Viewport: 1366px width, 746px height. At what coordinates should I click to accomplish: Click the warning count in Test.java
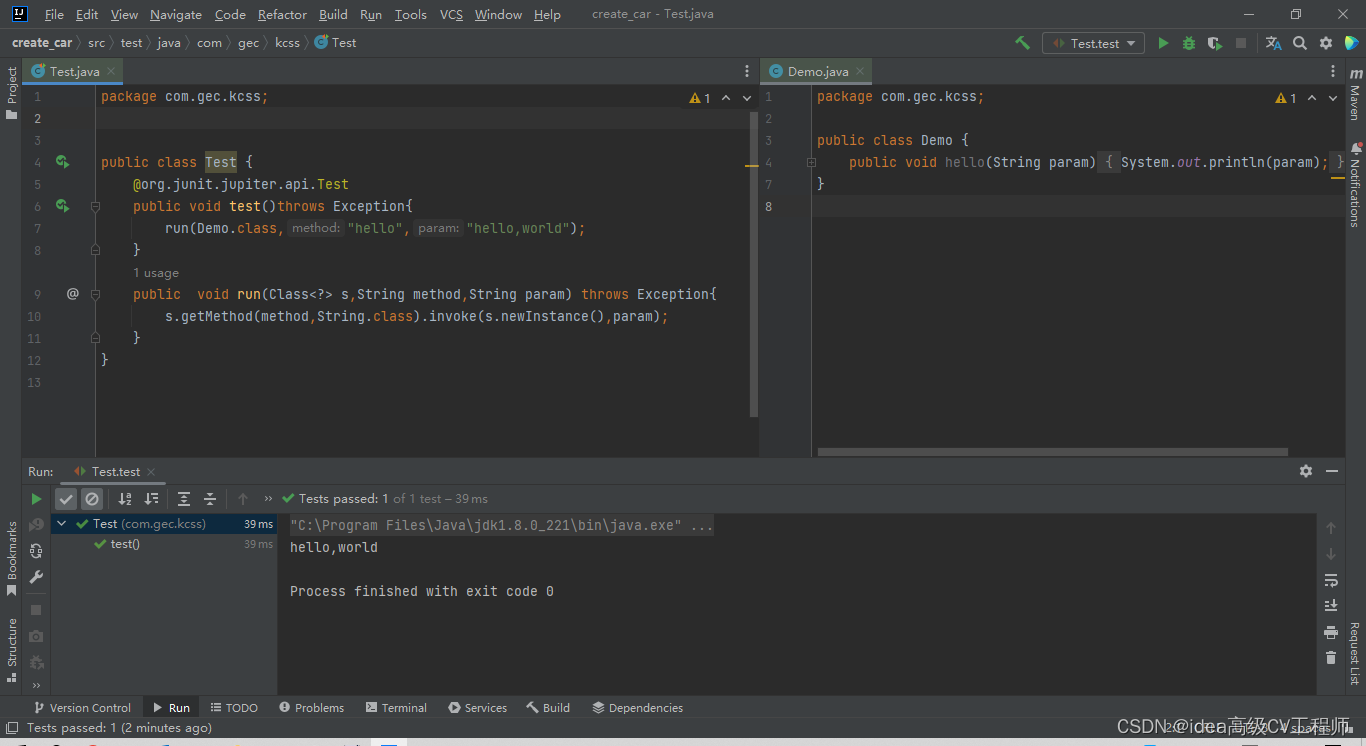[700, 98]
